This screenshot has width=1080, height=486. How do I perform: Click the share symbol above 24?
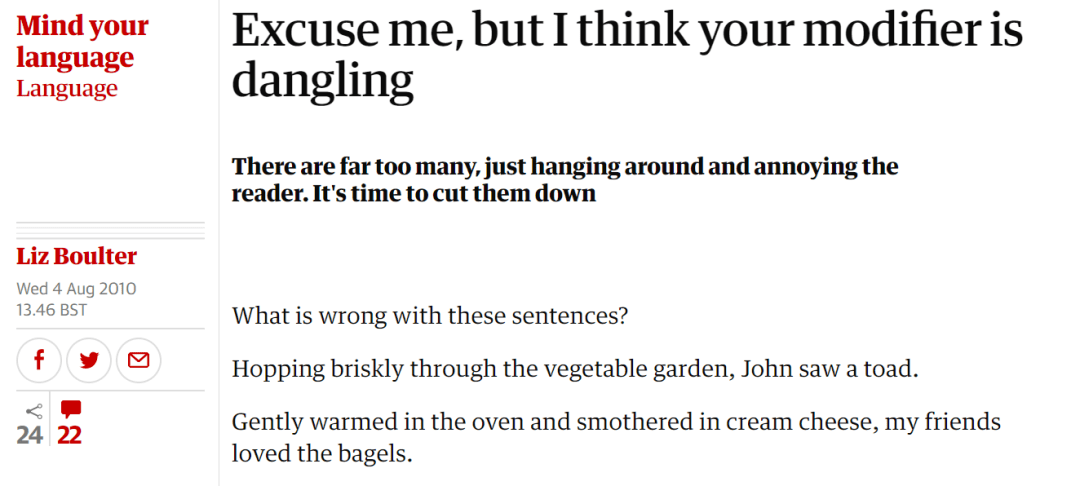33,411
